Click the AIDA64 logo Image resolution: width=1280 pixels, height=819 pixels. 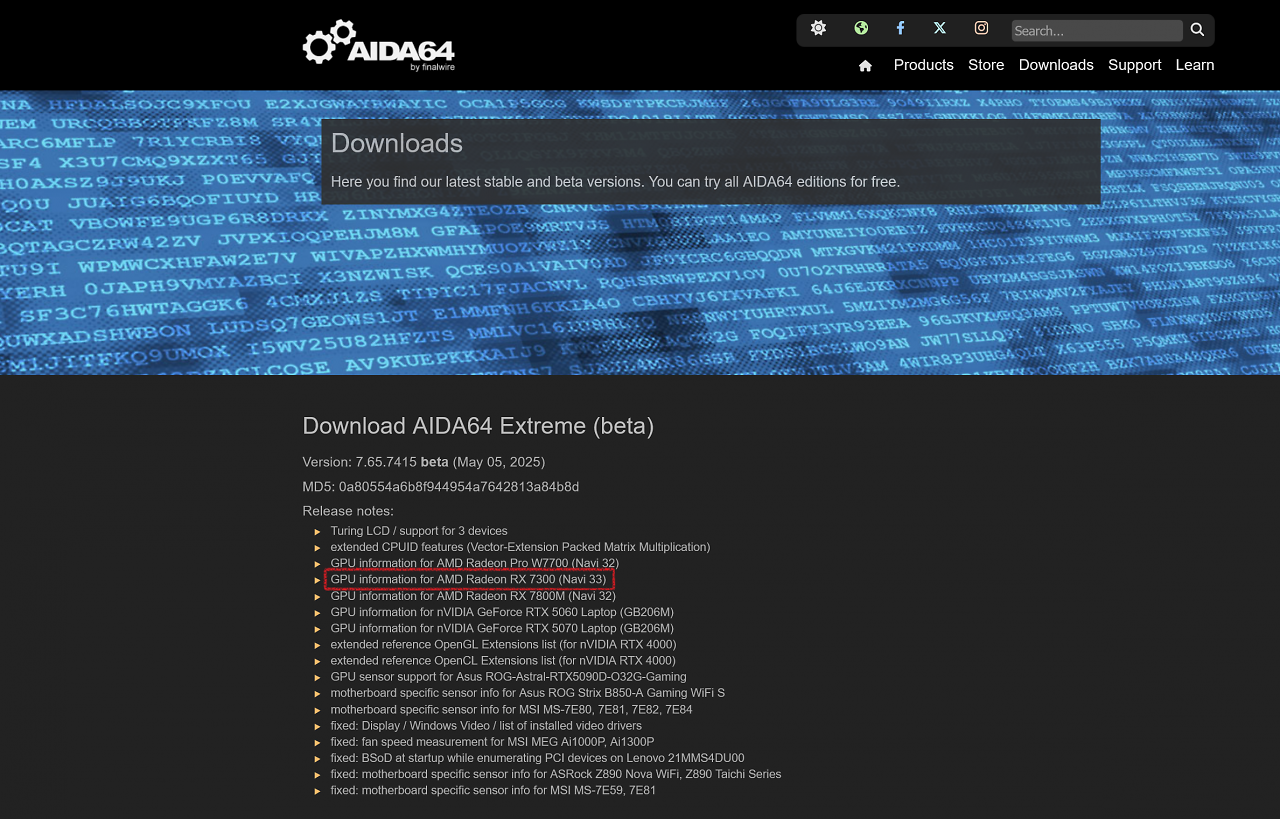coord(379,46)
